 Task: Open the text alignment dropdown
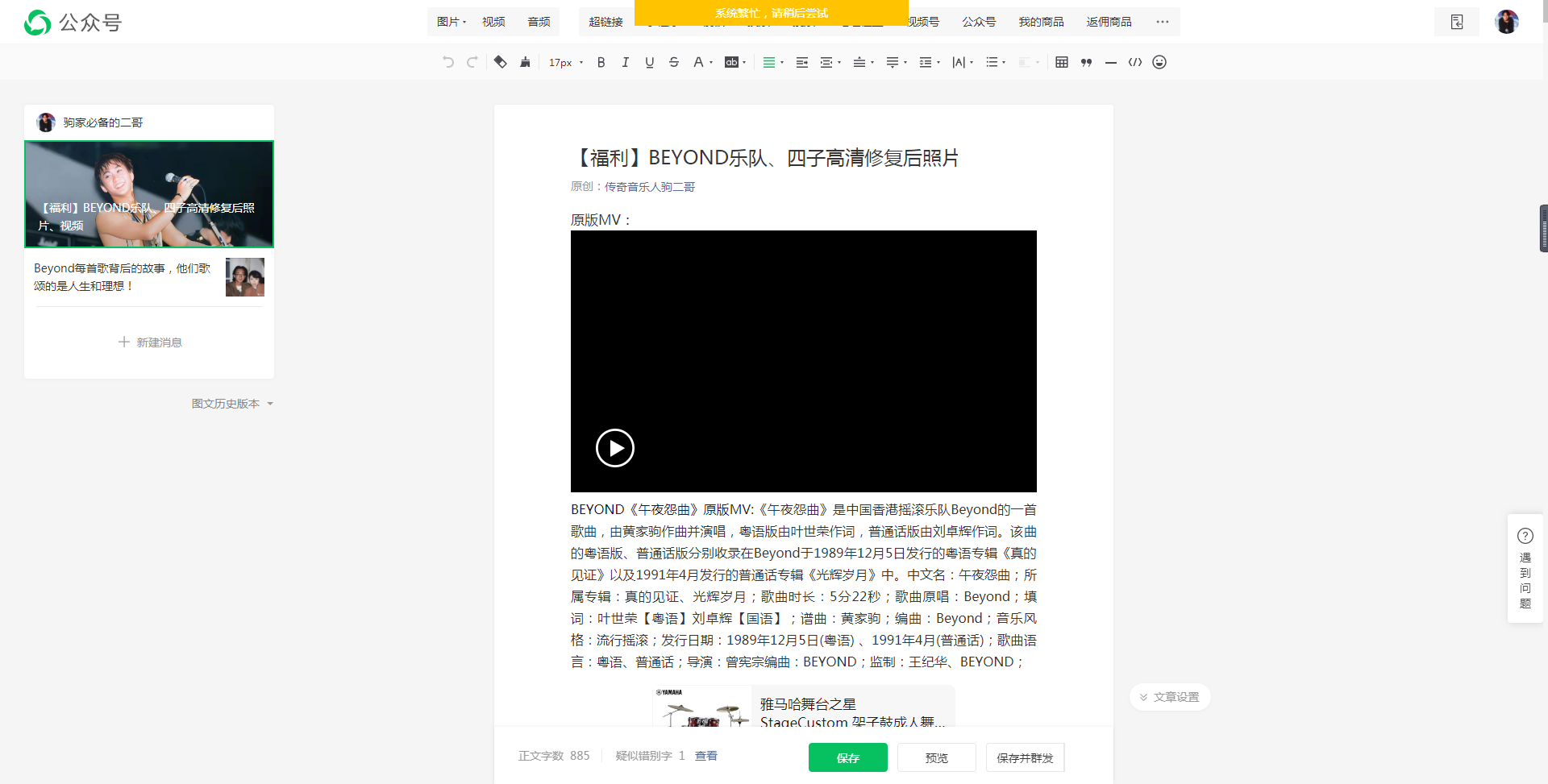773,62
